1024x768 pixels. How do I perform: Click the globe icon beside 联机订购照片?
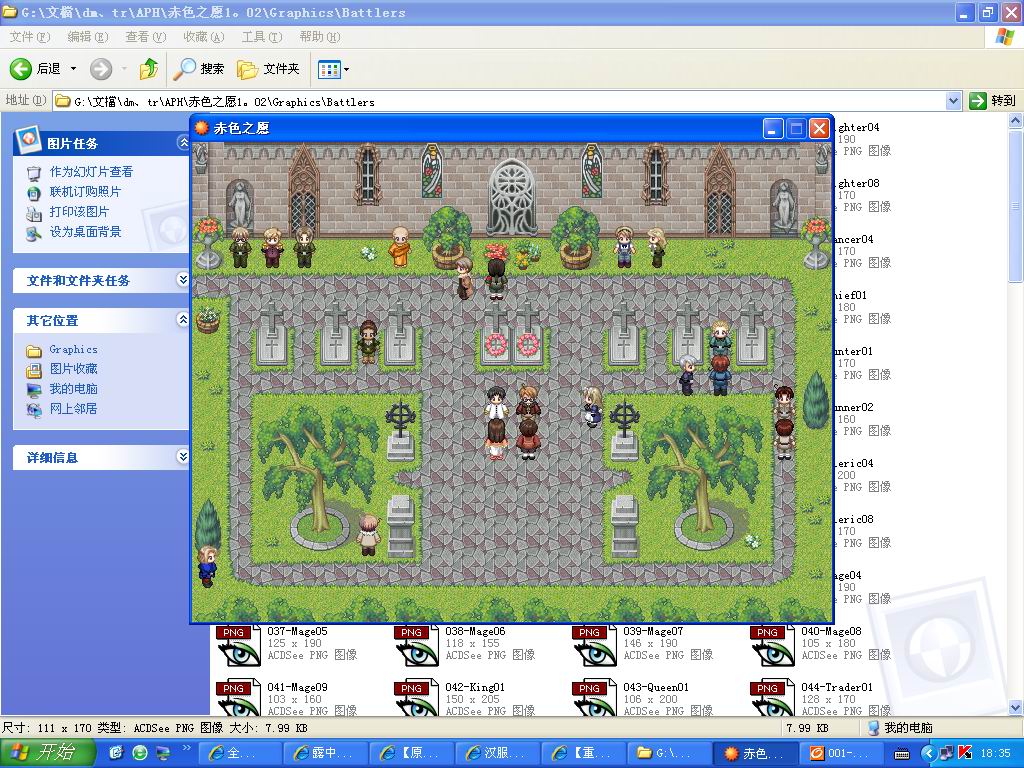point(34,193)
